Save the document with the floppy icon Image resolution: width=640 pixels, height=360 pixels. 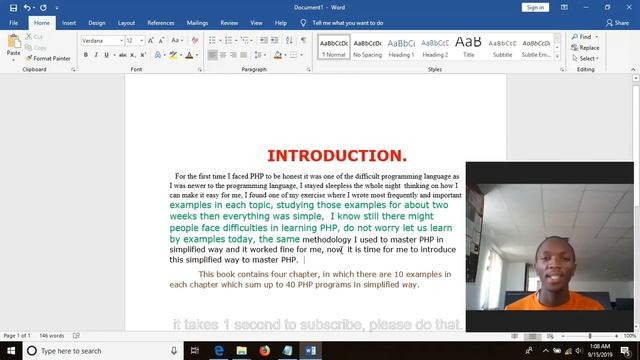(13, 8)
